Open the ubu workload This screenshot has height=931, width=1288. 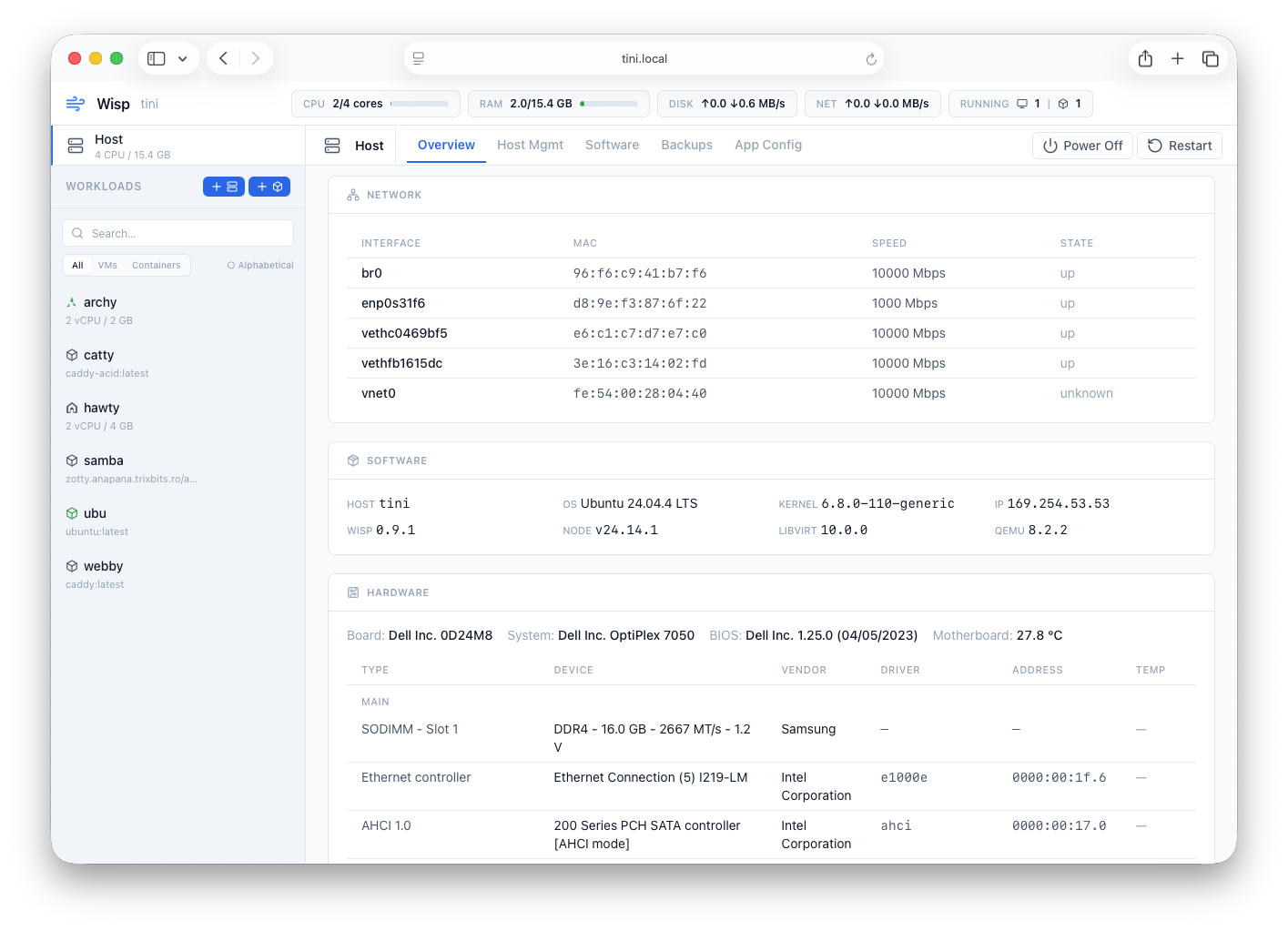tap(178, 521)
